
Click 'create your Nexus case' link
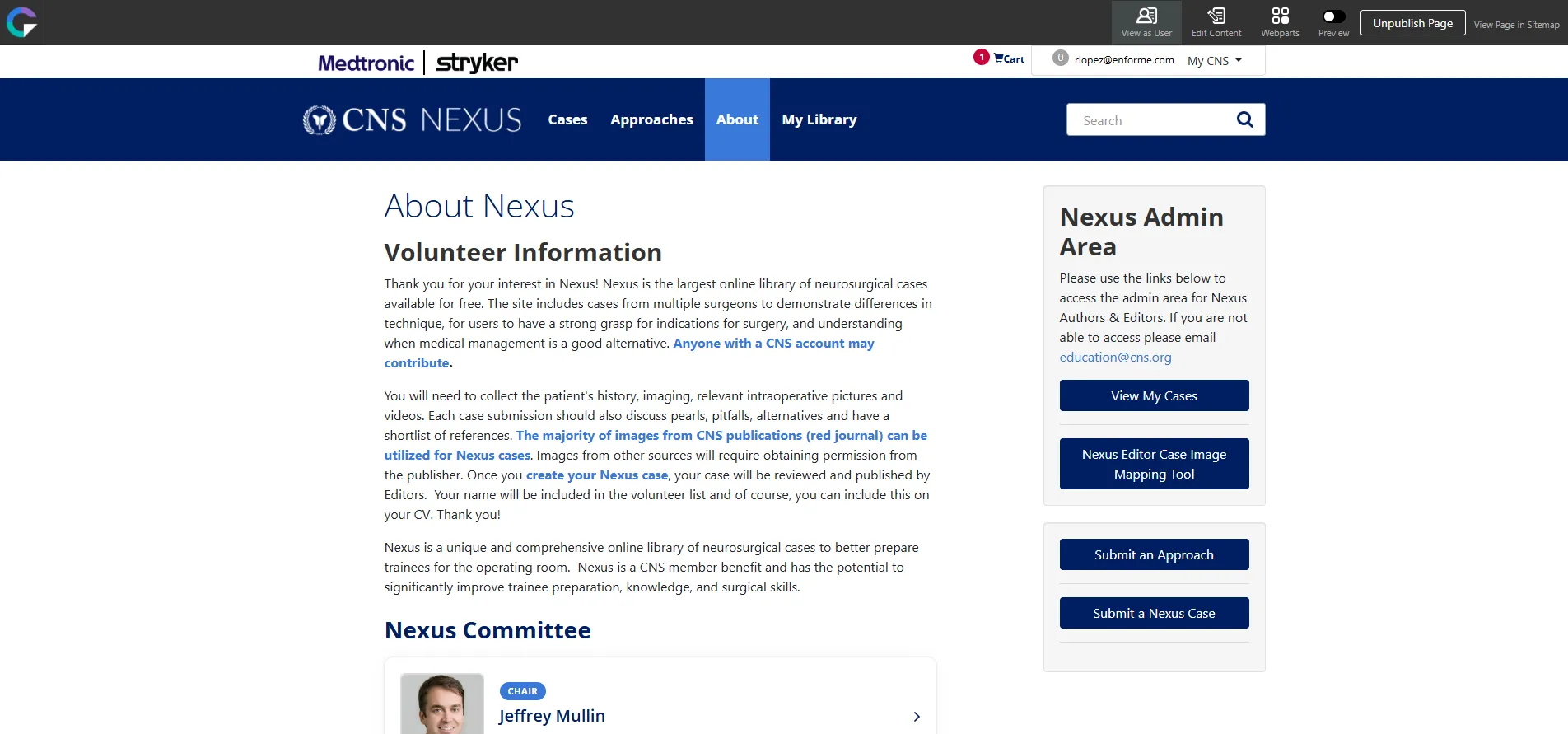[597, 475]
